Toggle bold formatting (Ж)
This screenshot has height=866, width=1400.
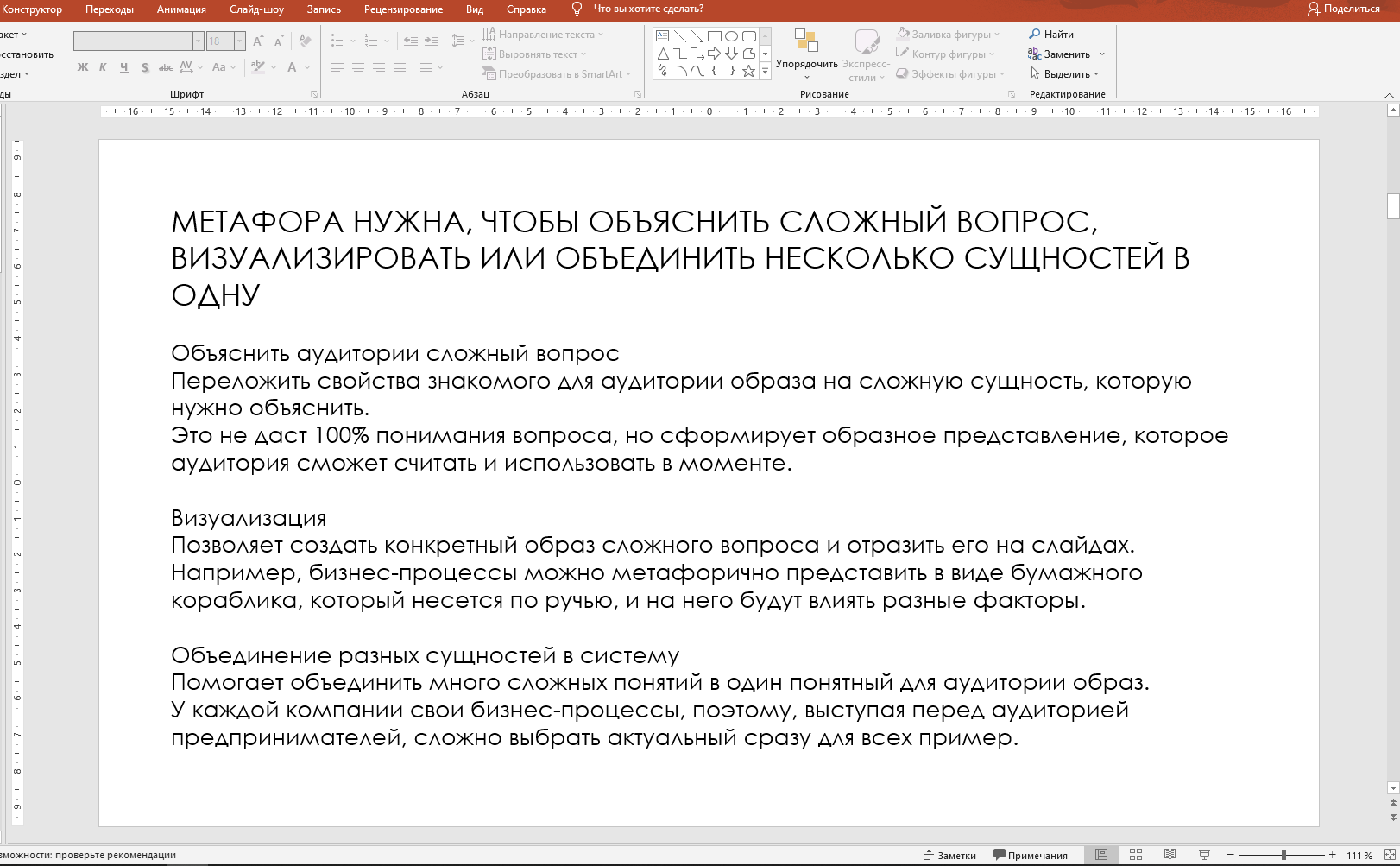(83, 67)
